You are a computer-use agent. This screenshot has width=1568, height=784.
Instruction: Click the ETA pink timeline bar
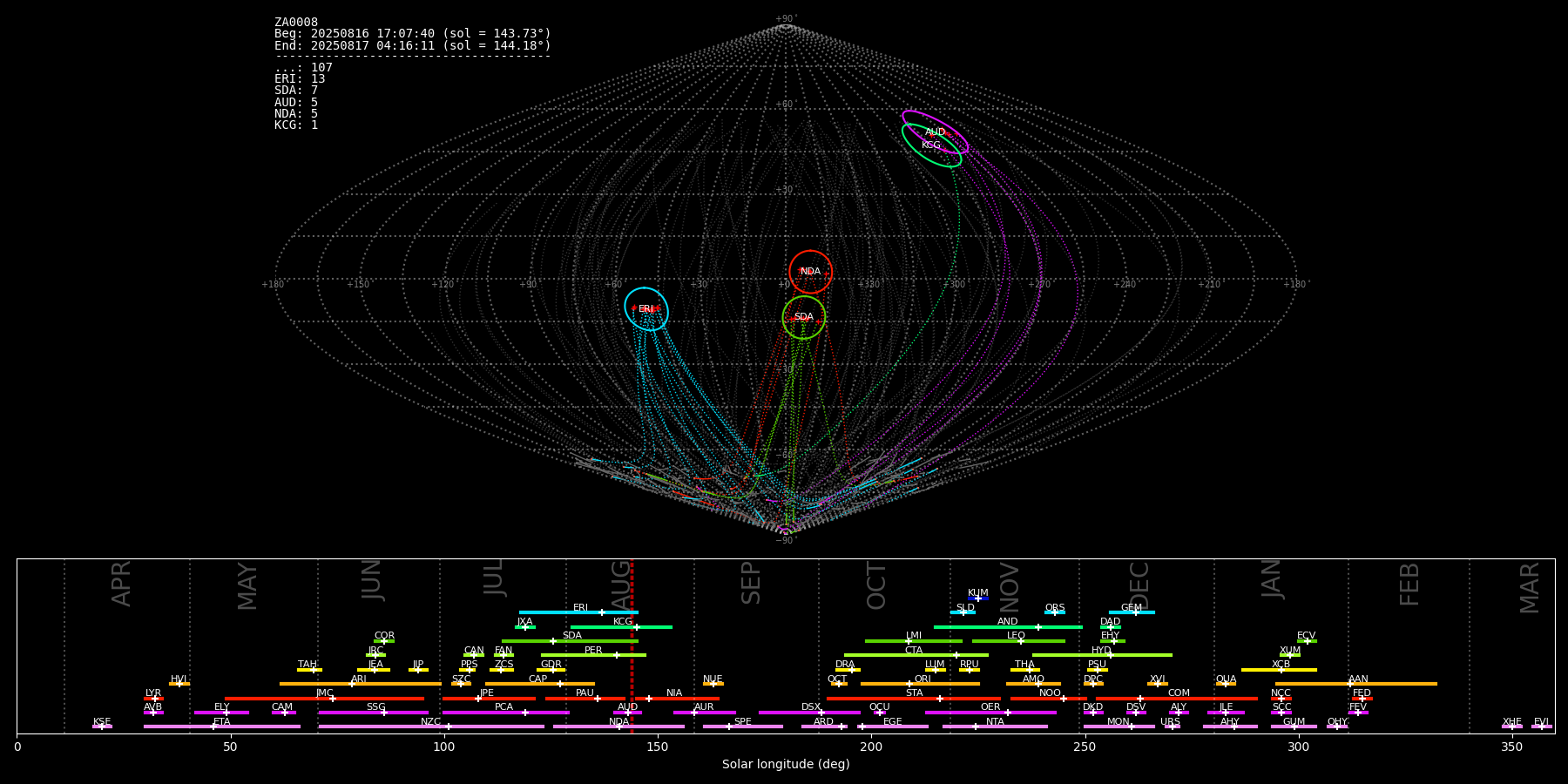click(222, 727)
